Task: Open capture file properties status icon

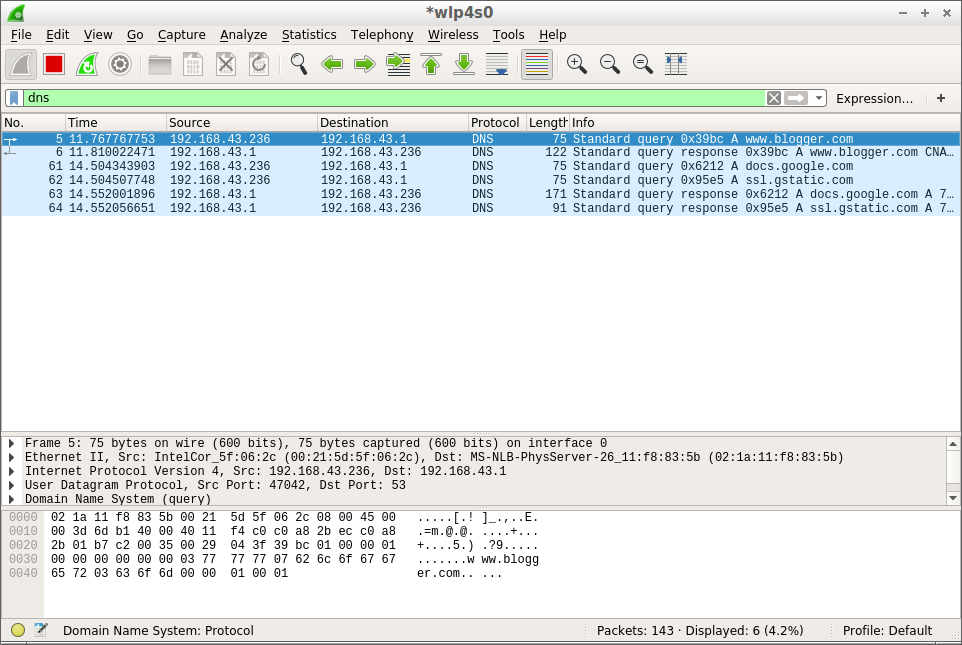Action: tap(41, 630)
